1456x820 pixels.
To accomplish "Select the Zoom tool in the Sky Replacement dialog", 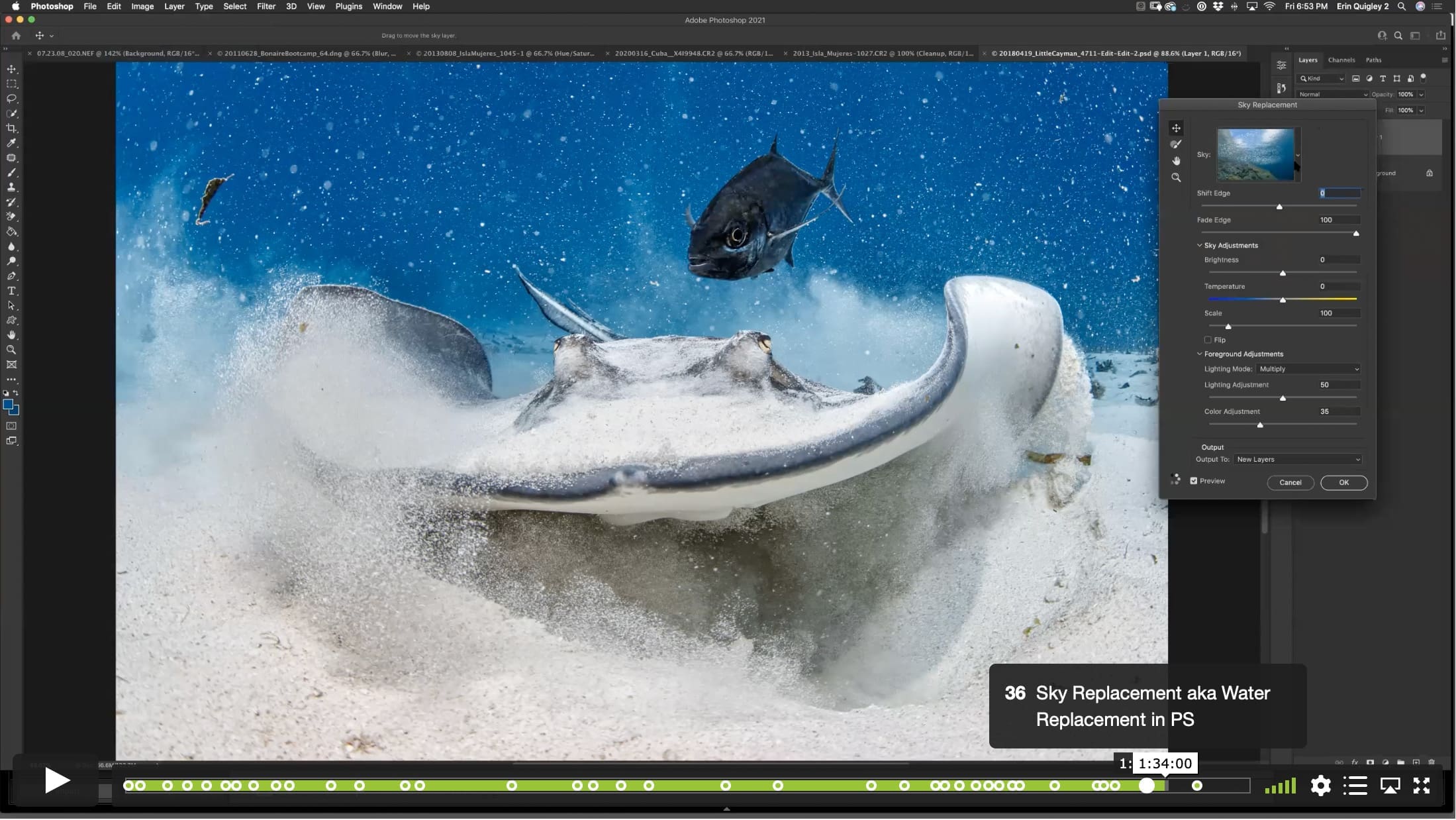I will click(x=1176, y=178).
